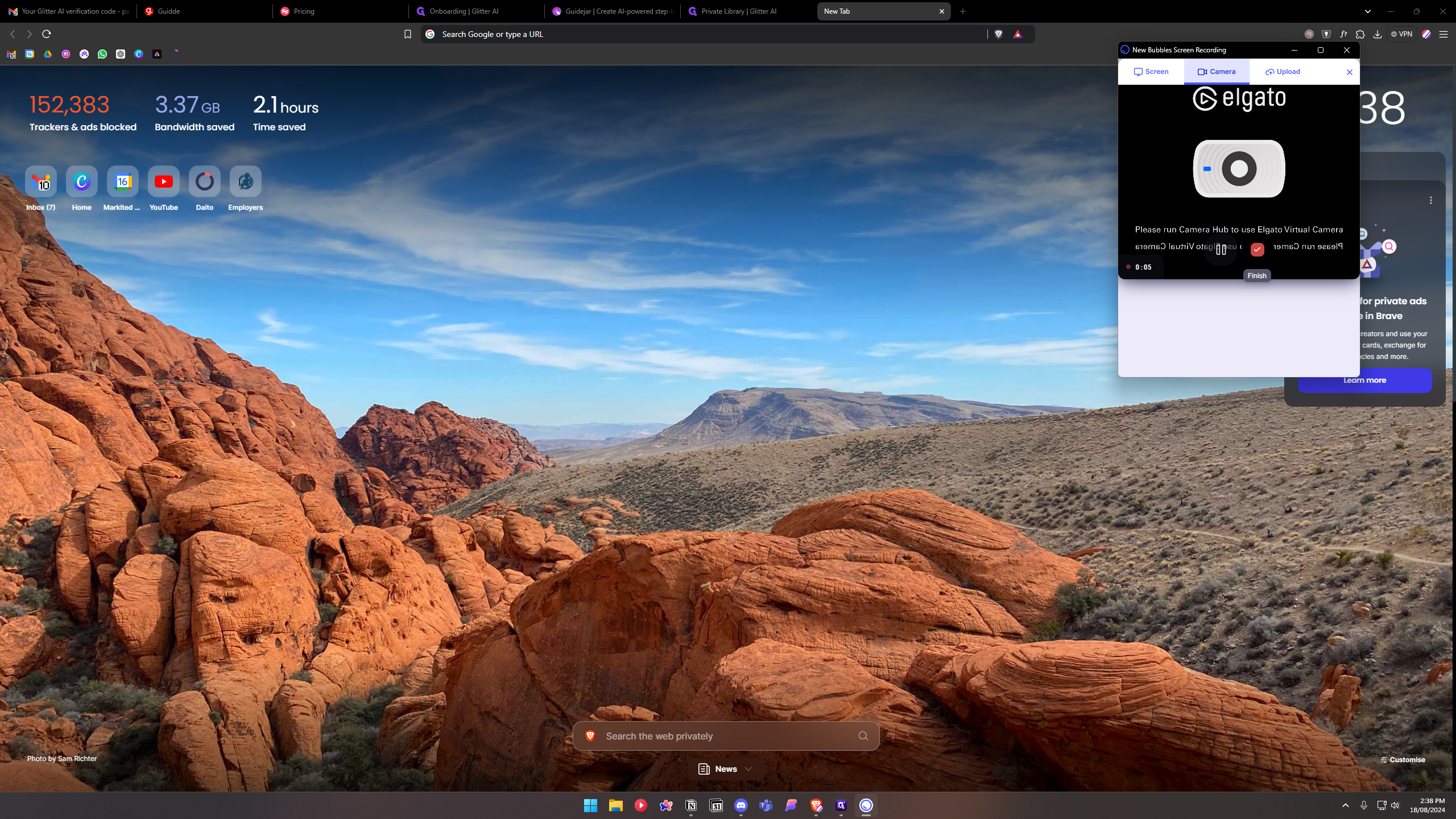The image size is (1456, 819).
Task: Click the Brave Shields lion icon
Action: tap(998, 34)
